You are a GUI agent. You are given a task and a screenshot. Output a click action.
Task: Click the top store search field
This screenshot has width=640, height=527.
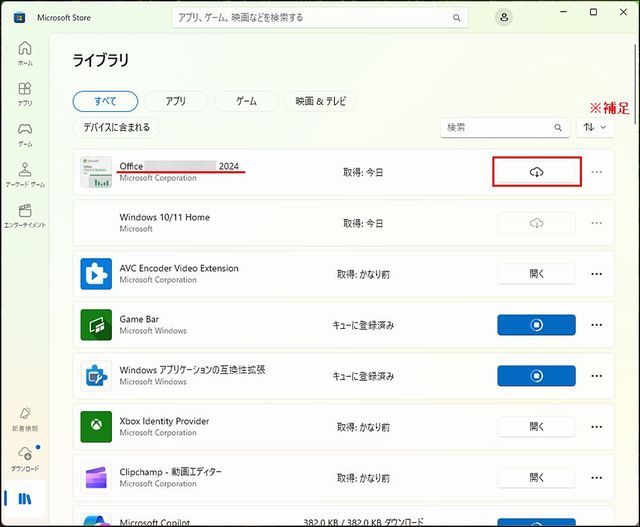pos(320,18)
